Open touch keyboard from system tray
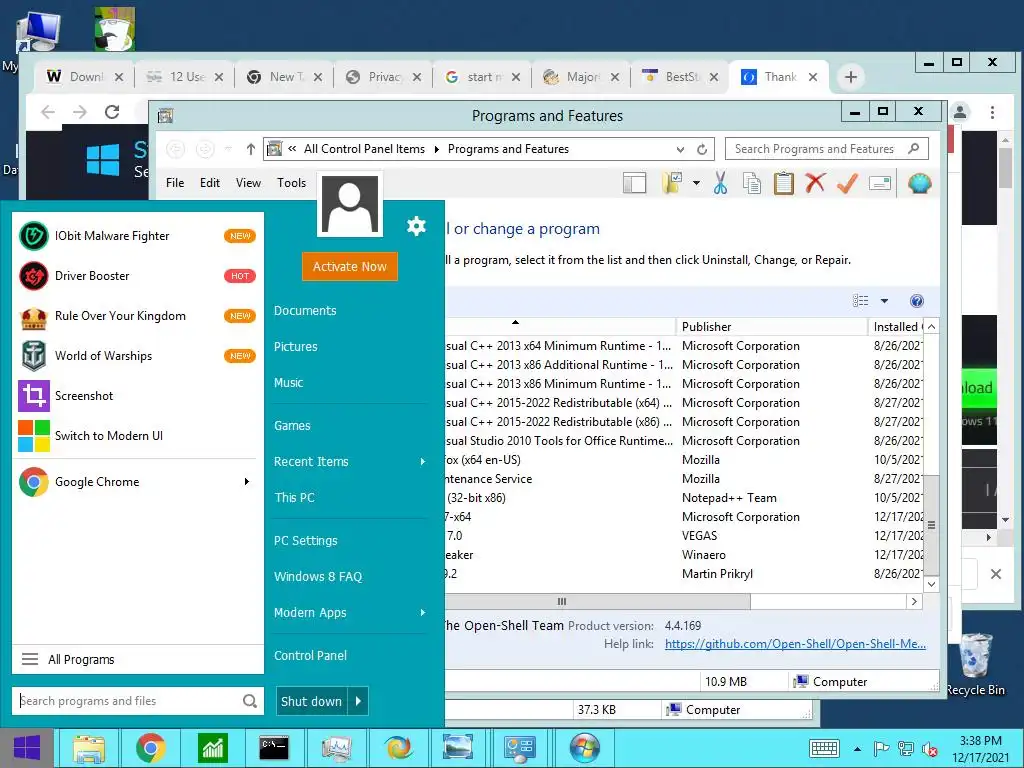This screenshot has width=1024, height=768. [x=824, y=748]
